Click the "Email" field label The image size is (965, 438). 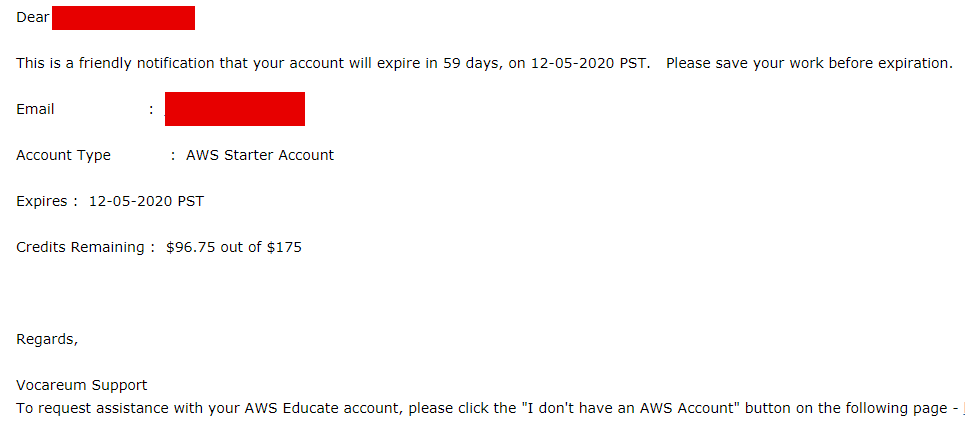tap(35, 110)
